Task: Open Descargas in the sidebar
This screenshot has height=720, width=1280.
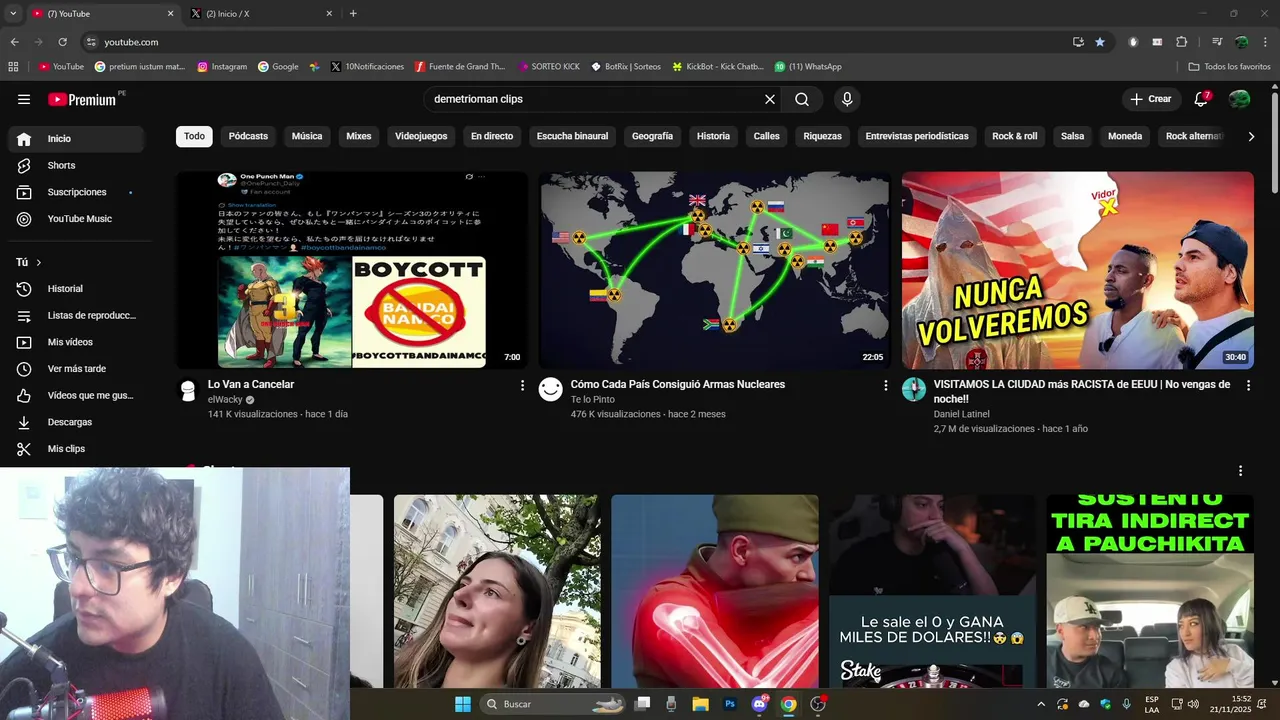Action: tap(76, 422)
